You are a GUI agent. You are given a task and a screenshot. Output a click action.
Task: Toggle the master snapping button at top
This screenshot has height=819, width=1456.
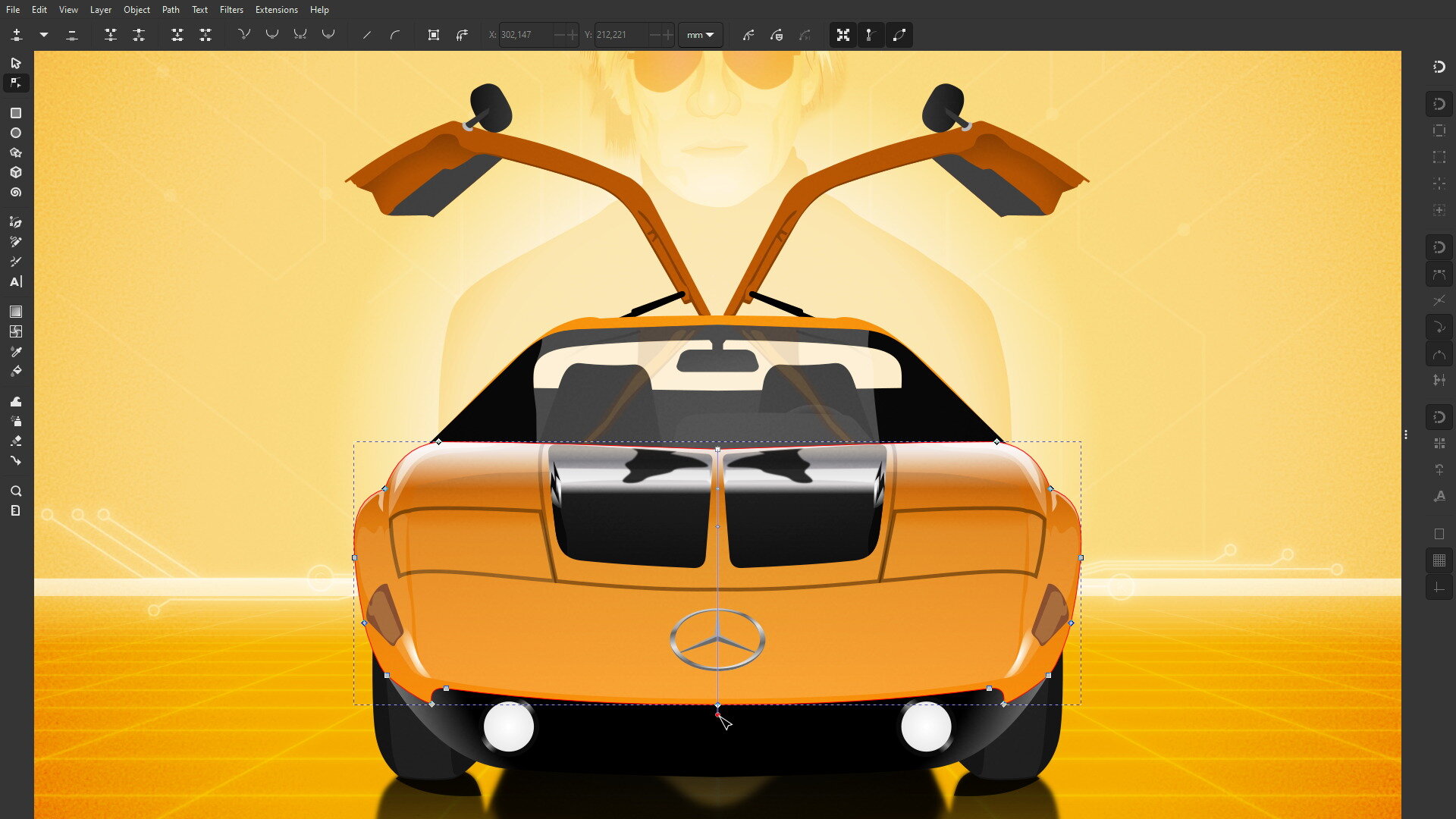[1439, 67]
